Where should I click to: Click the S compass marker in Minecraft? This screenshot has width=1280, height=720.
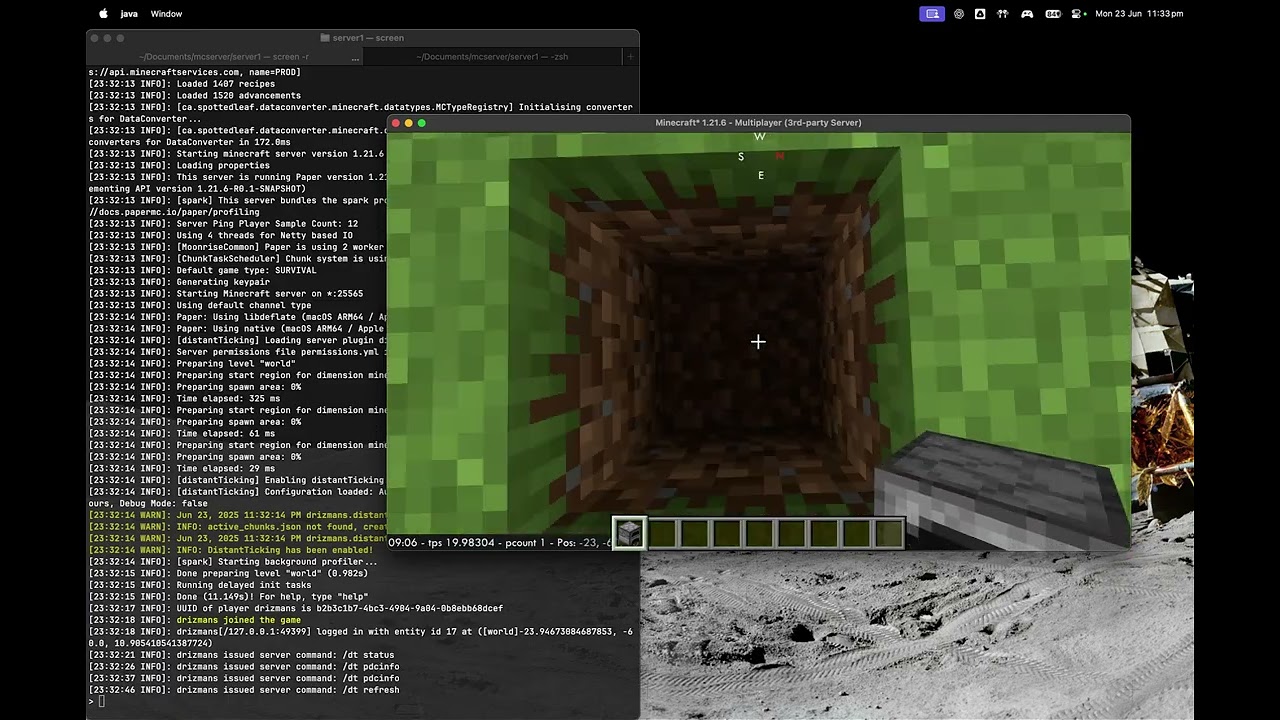pyautogui.click(x=741, y=157)
